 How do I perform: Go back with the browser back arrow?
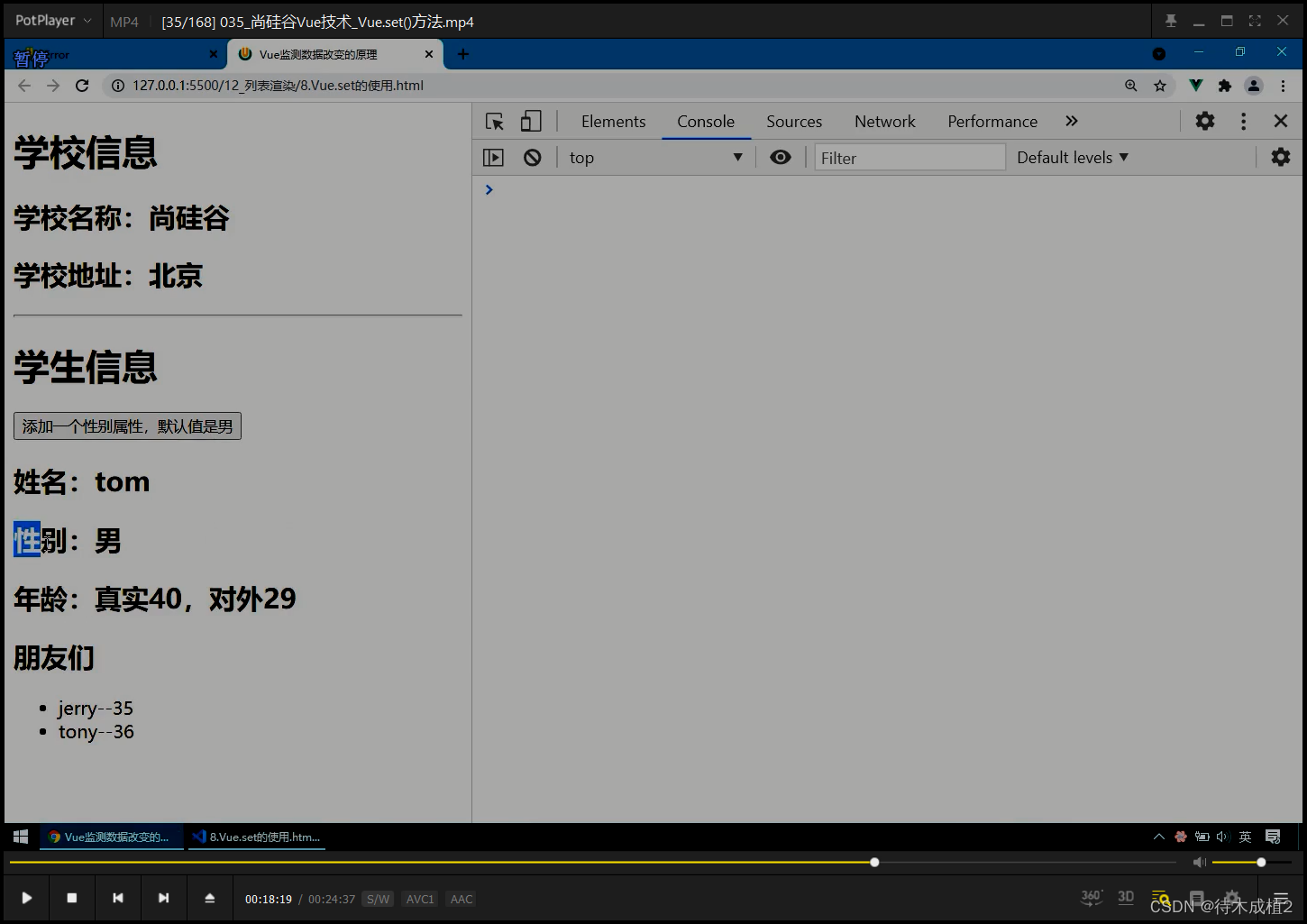click(24, 86)
